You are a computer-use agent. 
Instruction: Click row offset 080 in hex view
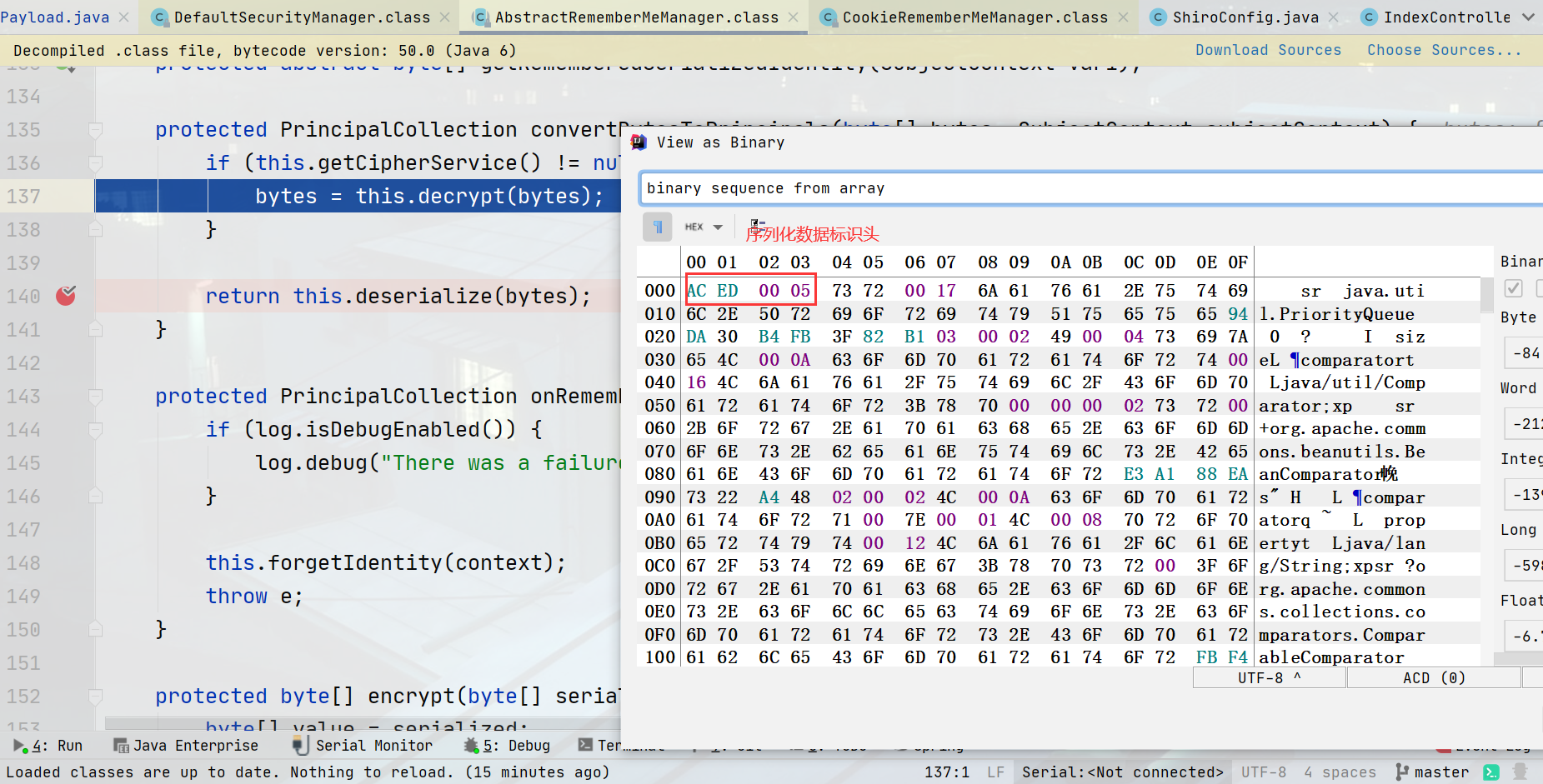659,474
